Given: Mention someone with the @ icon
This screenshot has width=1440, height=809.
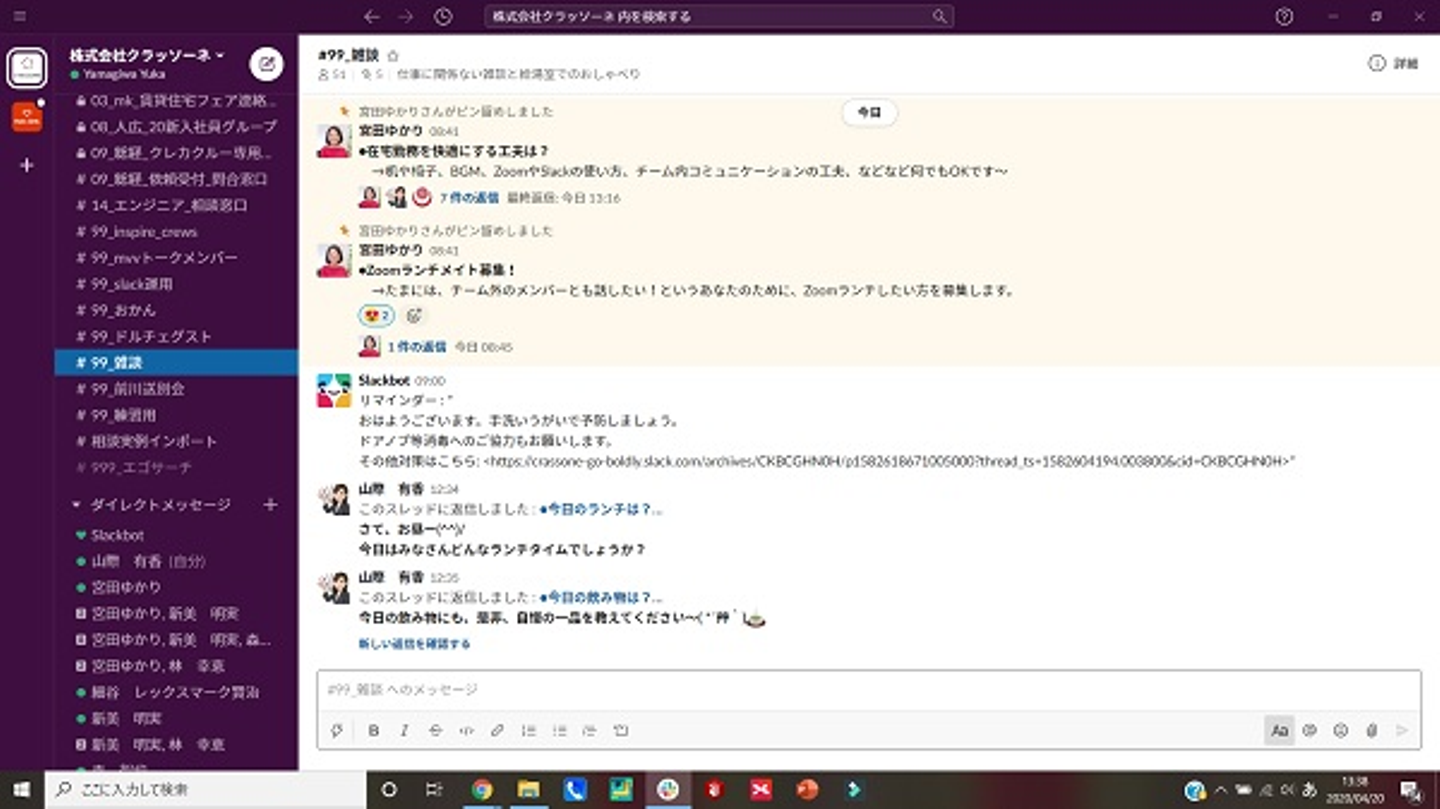Looking at the screenshot, I should [1310, 731].
